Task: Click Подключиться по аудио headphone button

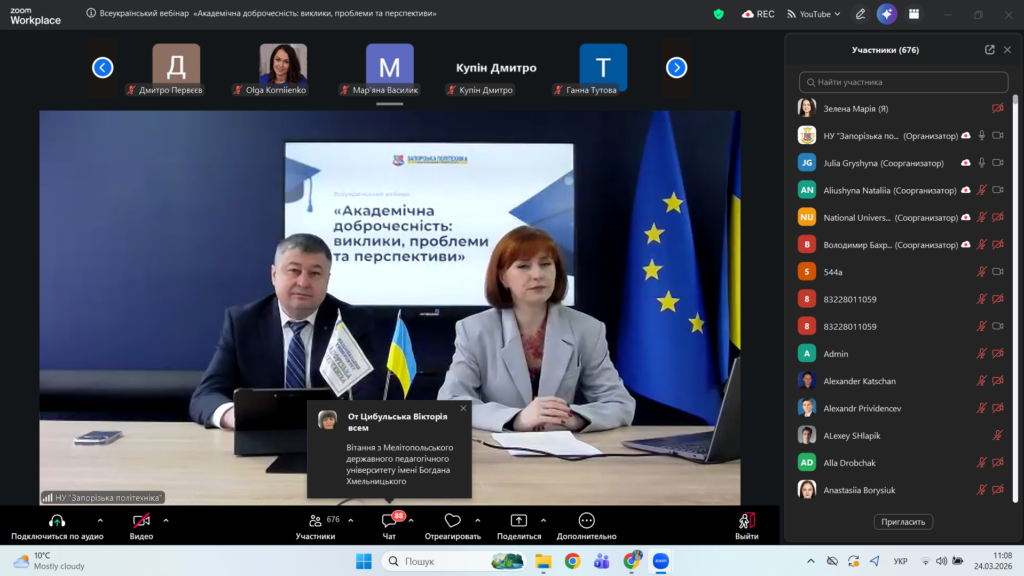Action: tap(57, 522)
